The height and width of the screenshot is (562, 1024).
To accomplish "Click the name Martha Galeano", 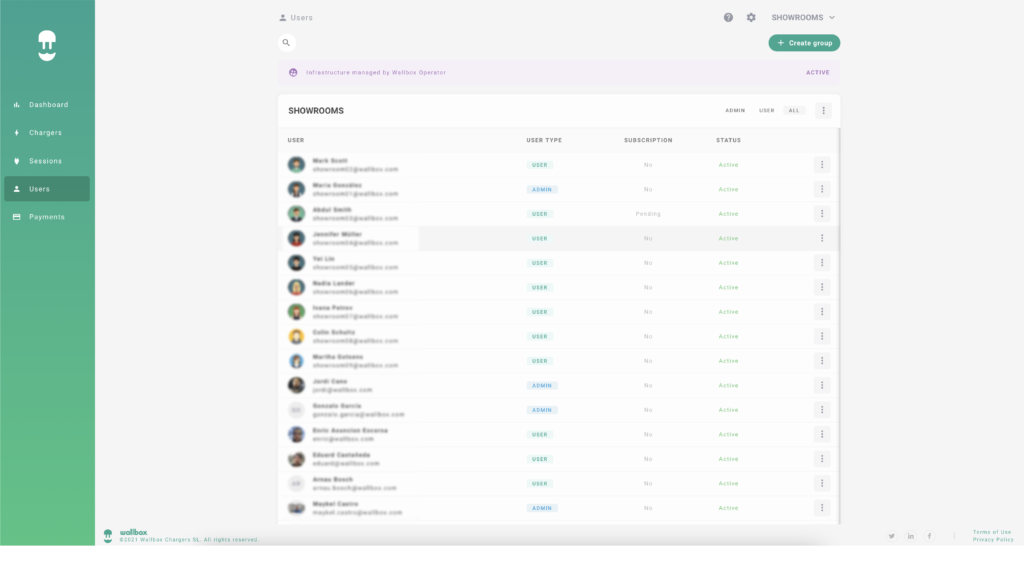I will (338, 357).
